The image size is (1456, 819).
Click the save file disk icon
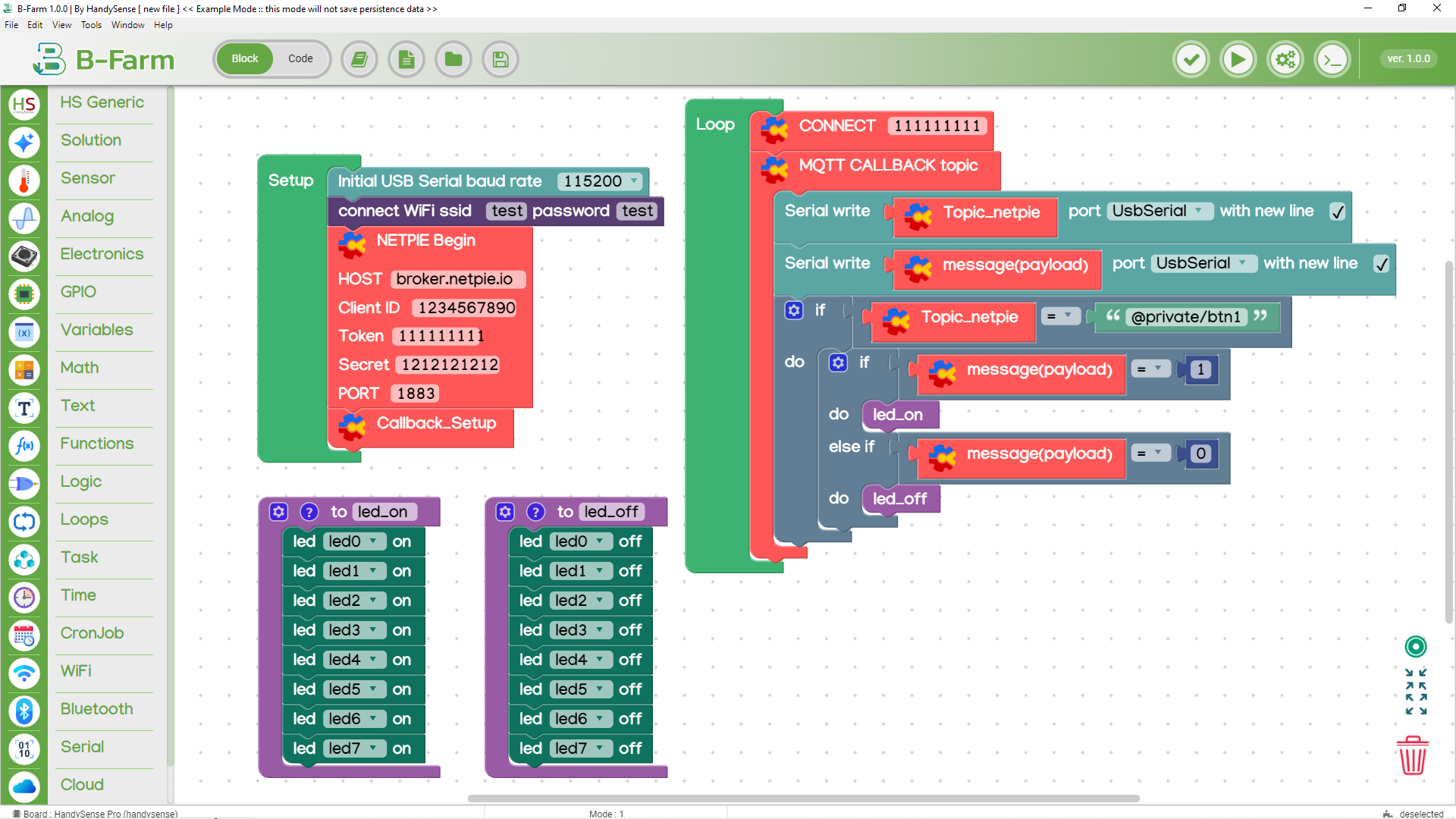point(500,59)
